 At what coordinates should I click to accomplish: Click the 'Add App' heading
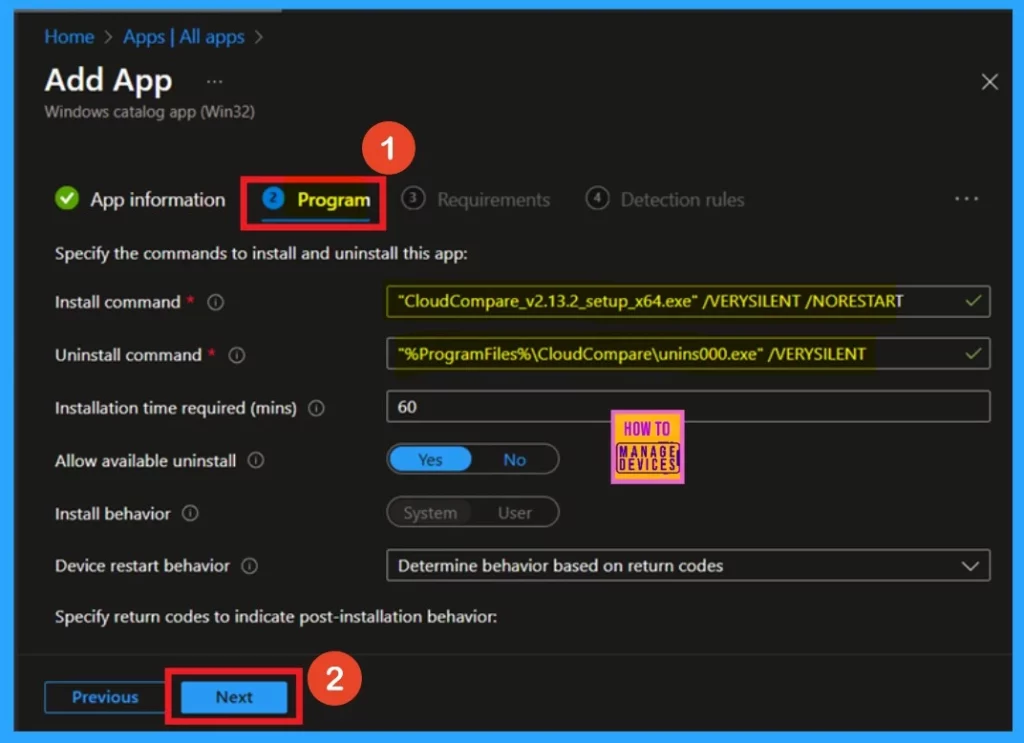pos(108,80)
